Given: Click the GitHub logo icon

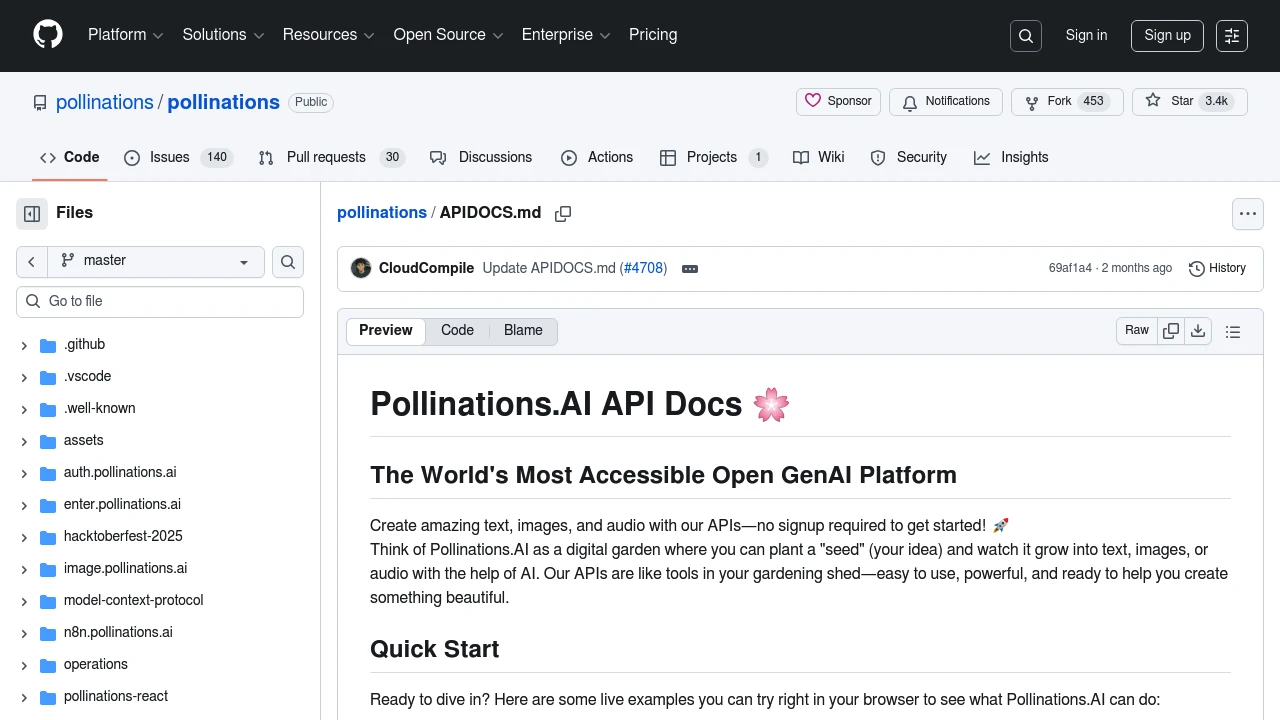Looking at the screenshot, I should [x=48, y=35].
